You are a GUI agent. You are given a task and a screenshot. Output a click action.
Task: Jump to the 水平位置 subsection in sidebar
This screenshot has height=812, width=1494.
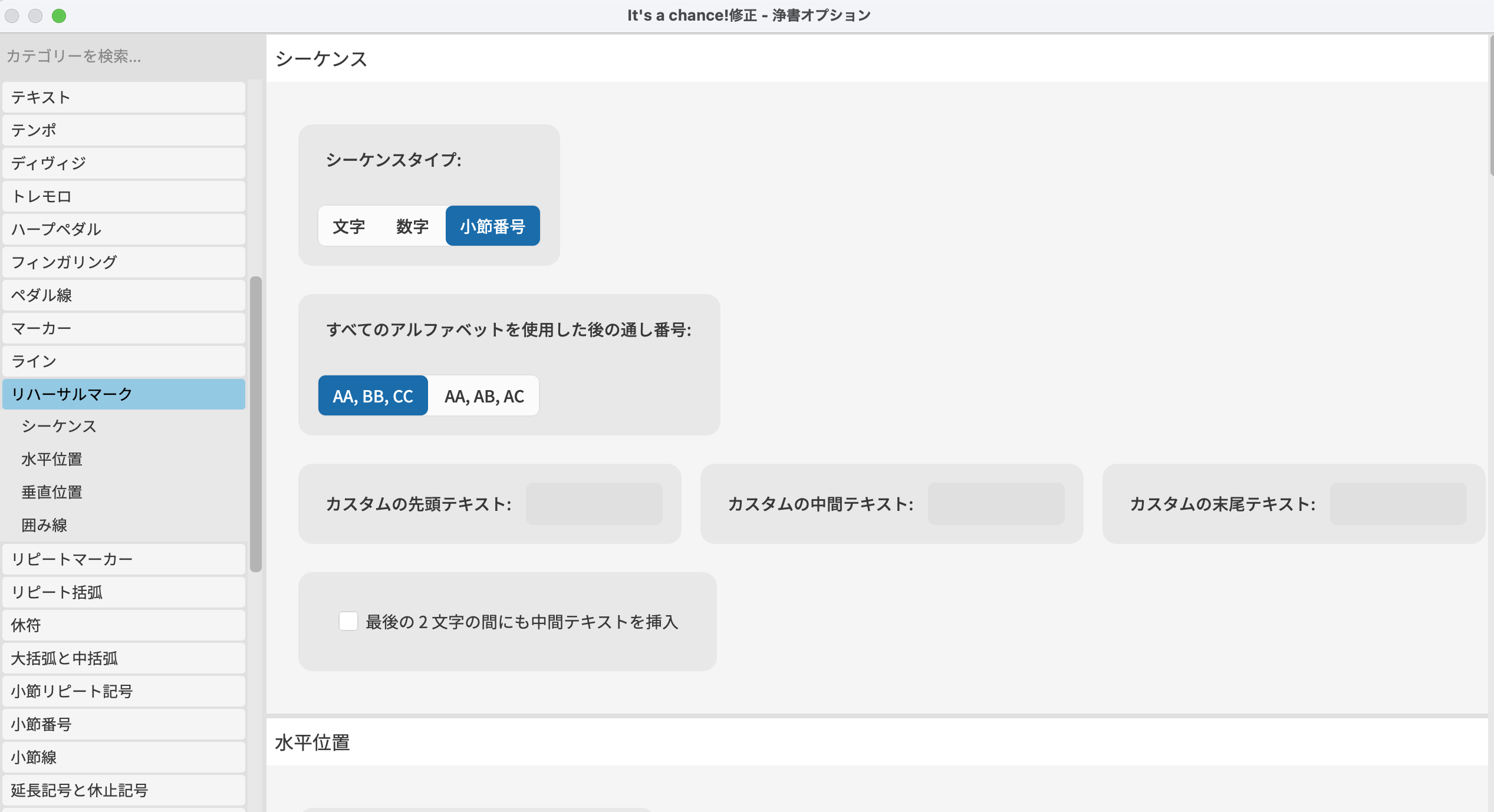(x=52, y=459)
